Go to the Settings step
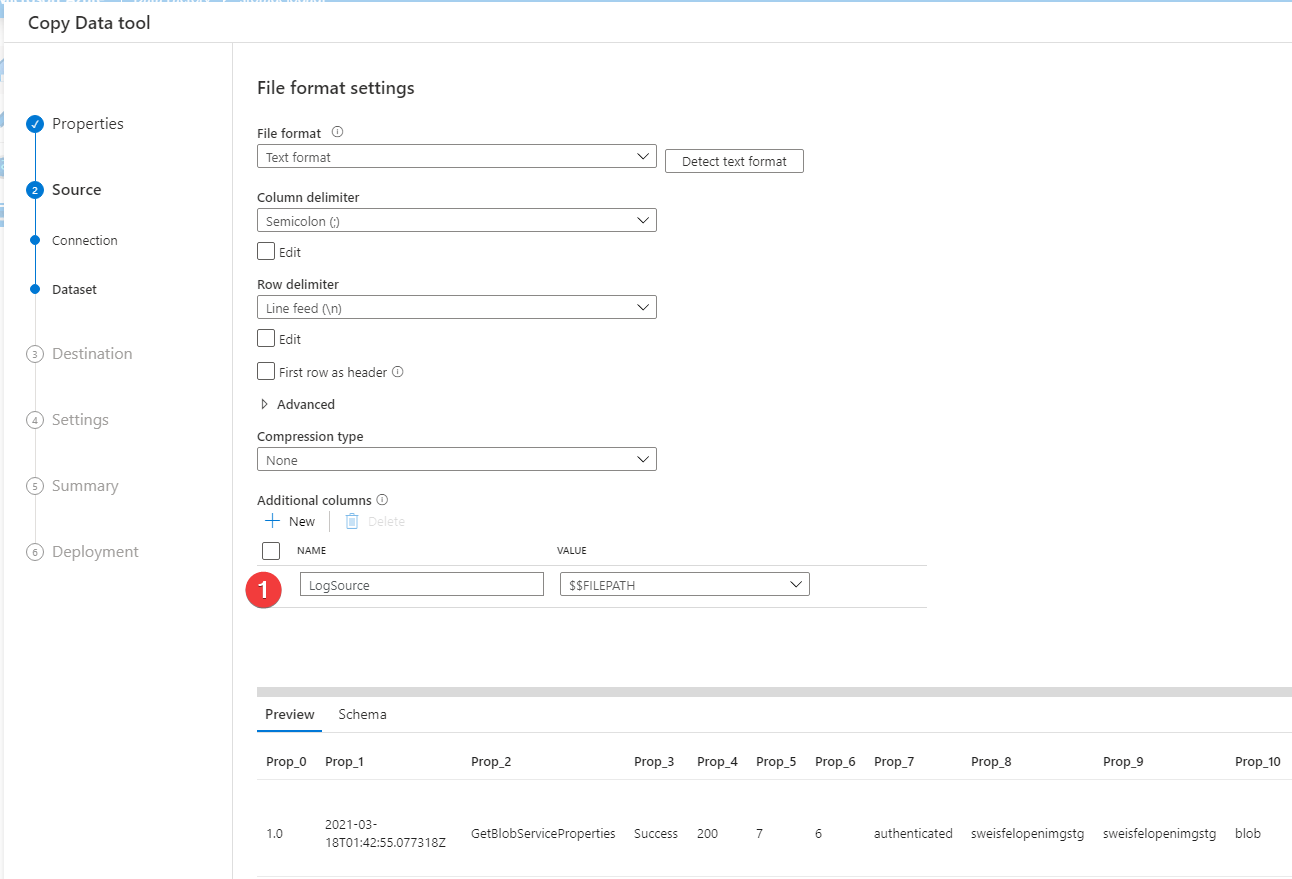Image resolution: width=1292 pixels, height=879 pixels. (80, 419)
